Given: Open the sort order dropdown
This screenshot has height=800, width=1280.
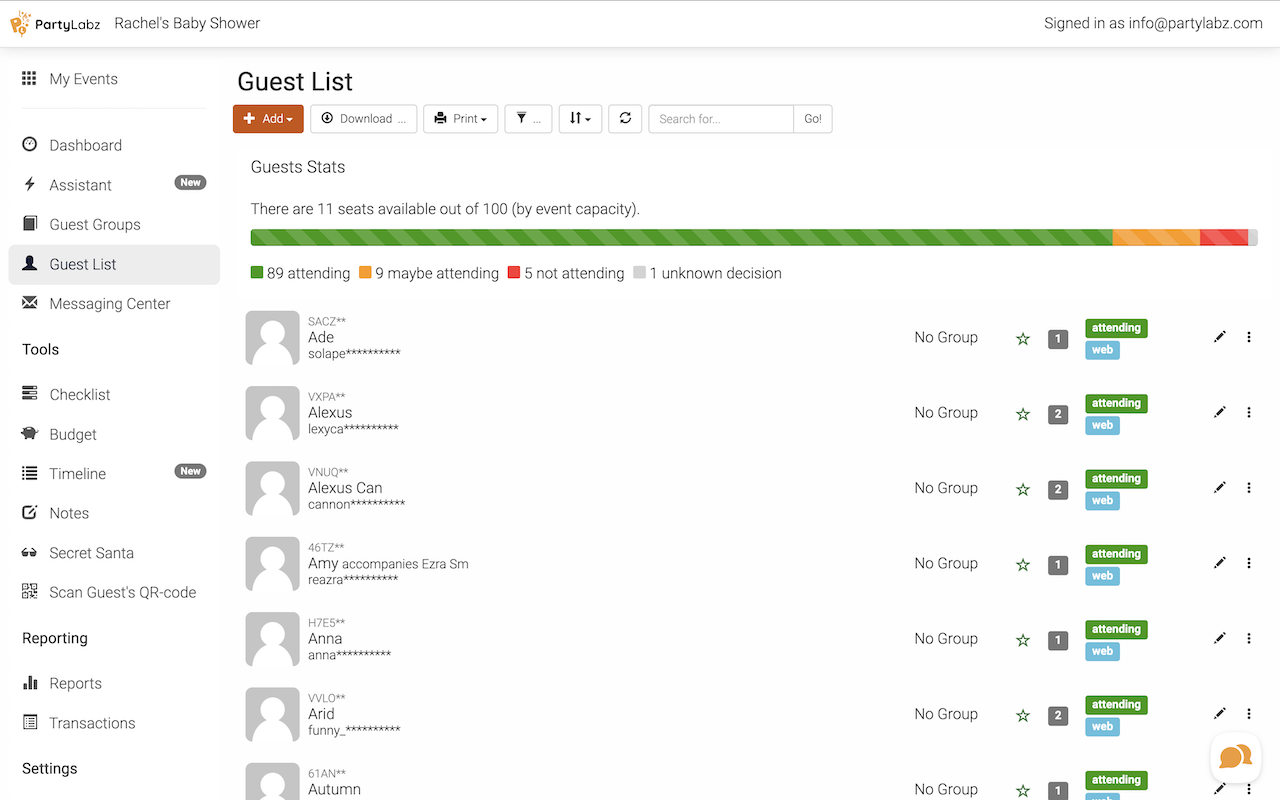Looking at the screenshot, I should point(580,118).
